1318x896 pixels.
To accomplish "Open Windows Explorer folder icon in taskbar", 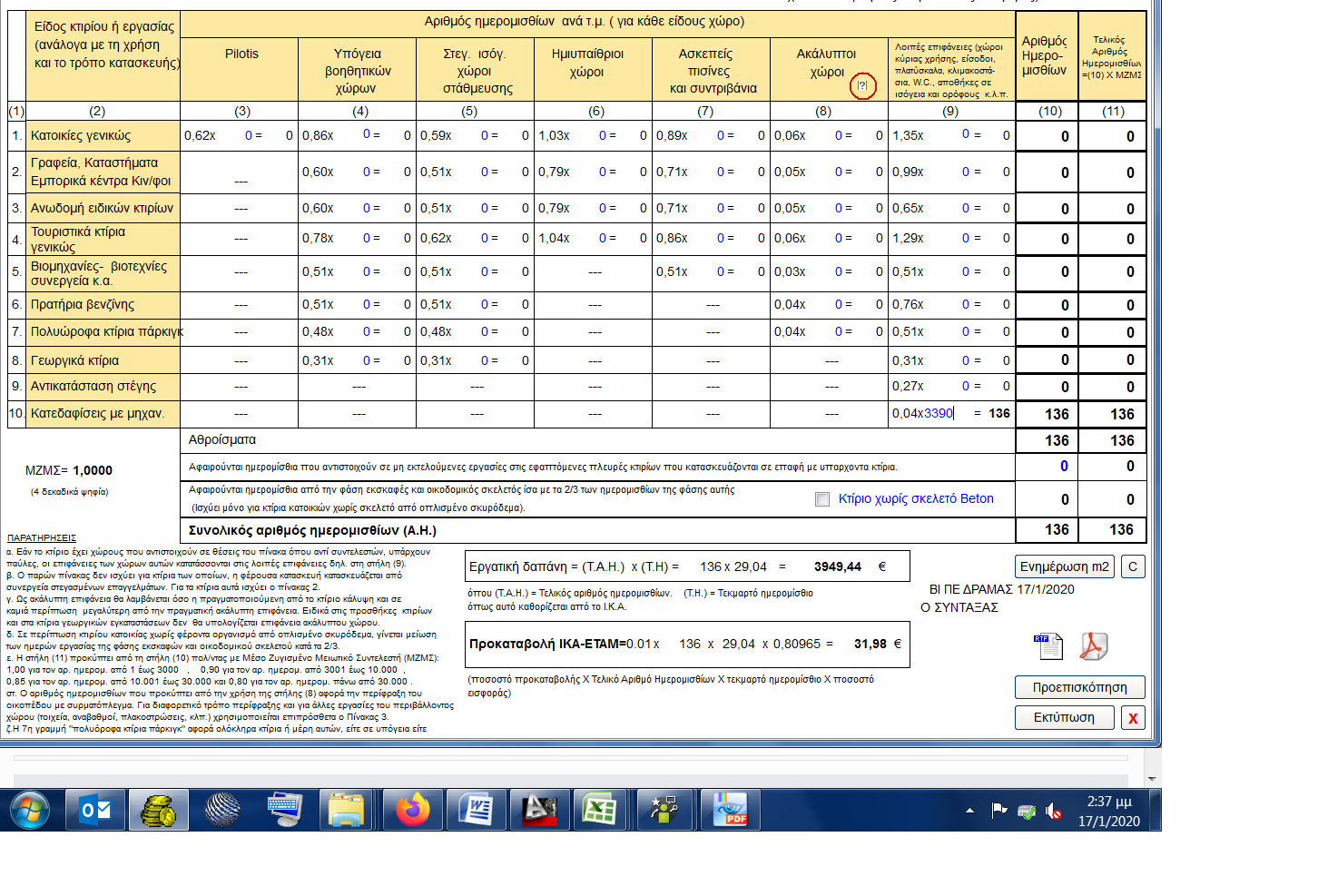I will tap(346, 809).
